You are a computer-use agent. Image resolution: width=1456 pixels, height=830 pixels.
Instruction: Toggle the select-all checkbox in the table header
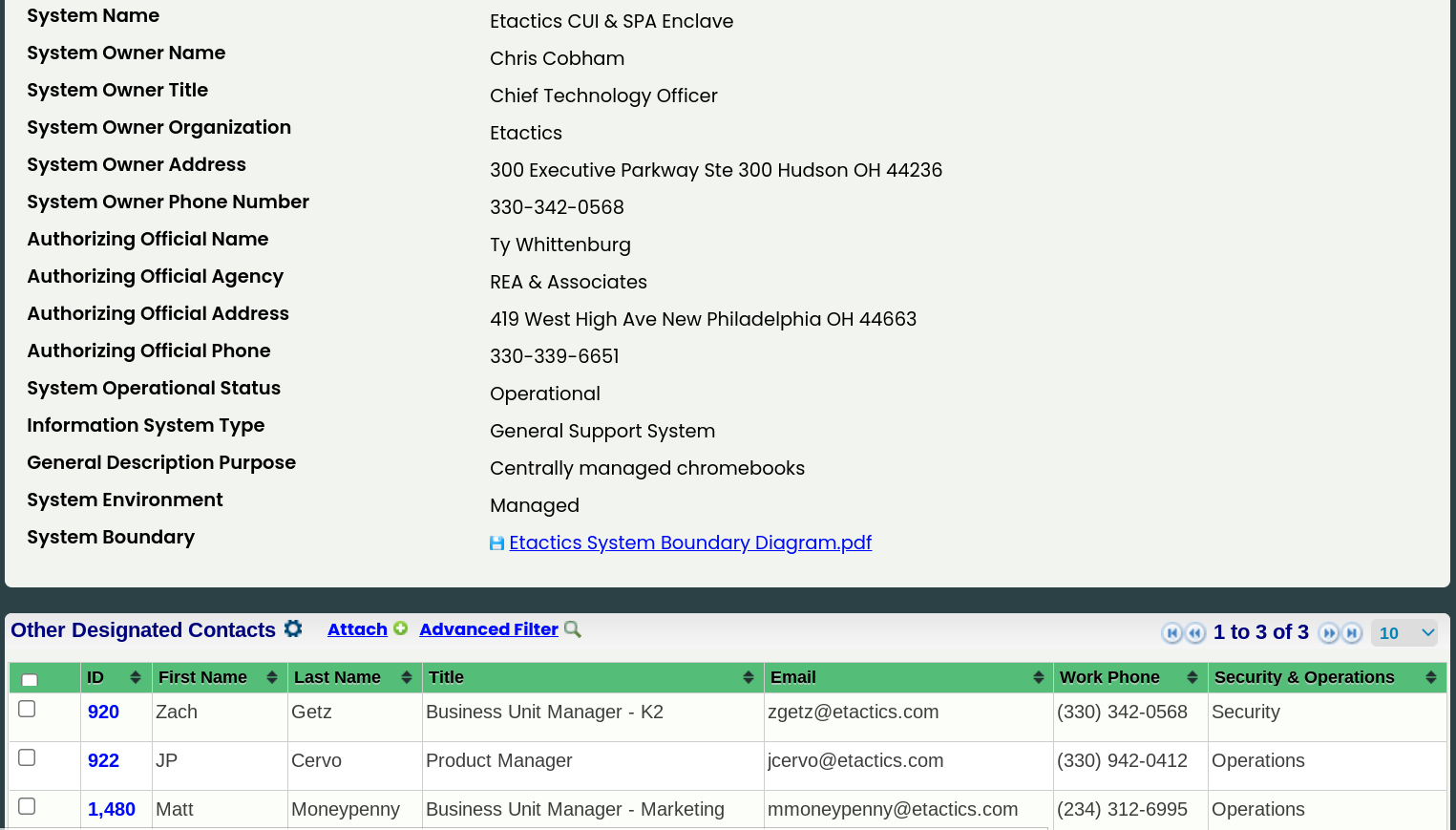[28, 680]
